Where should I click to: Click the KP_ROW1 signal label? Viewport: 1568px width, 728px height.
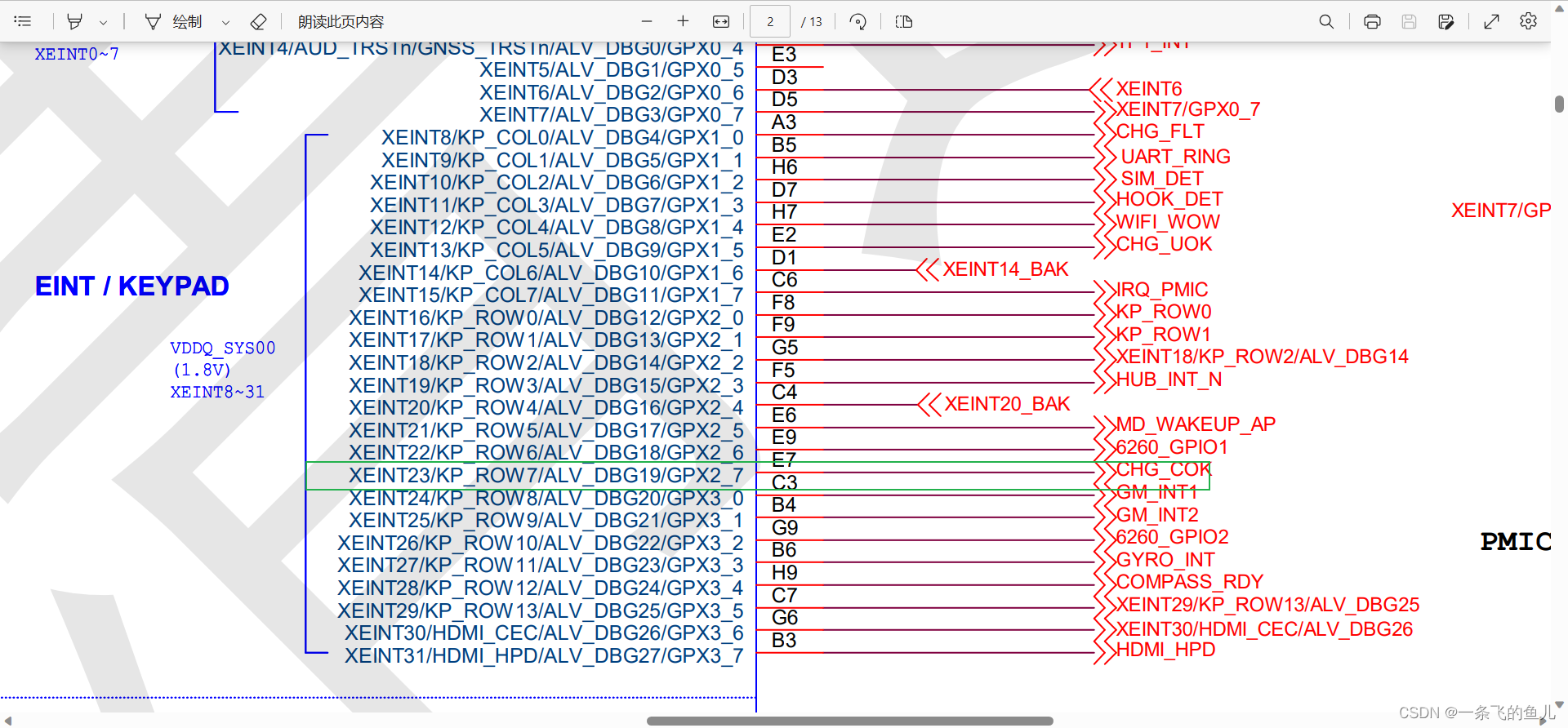(1164, 335)
